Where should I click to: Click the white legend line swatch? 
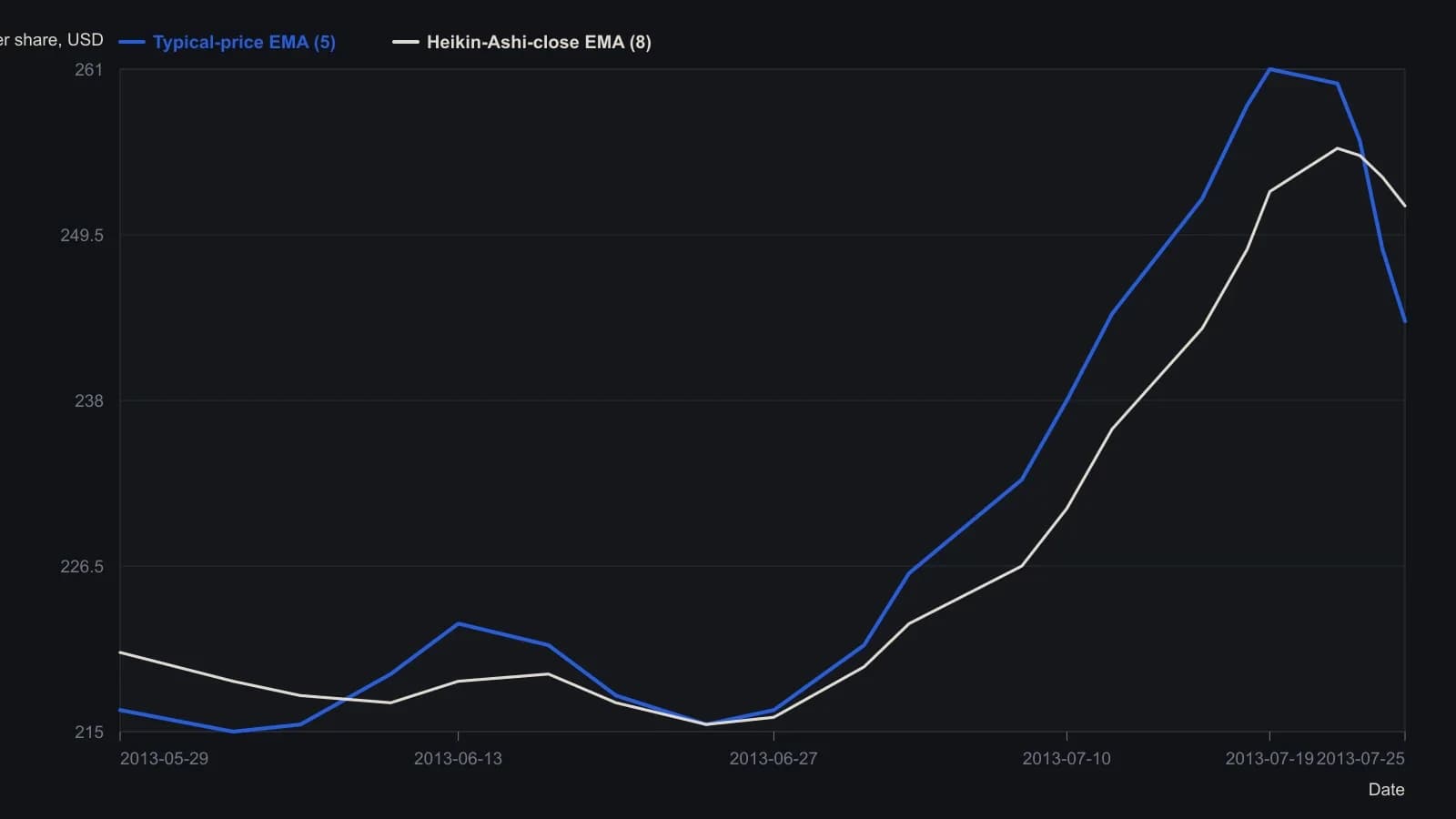point(406,42)
